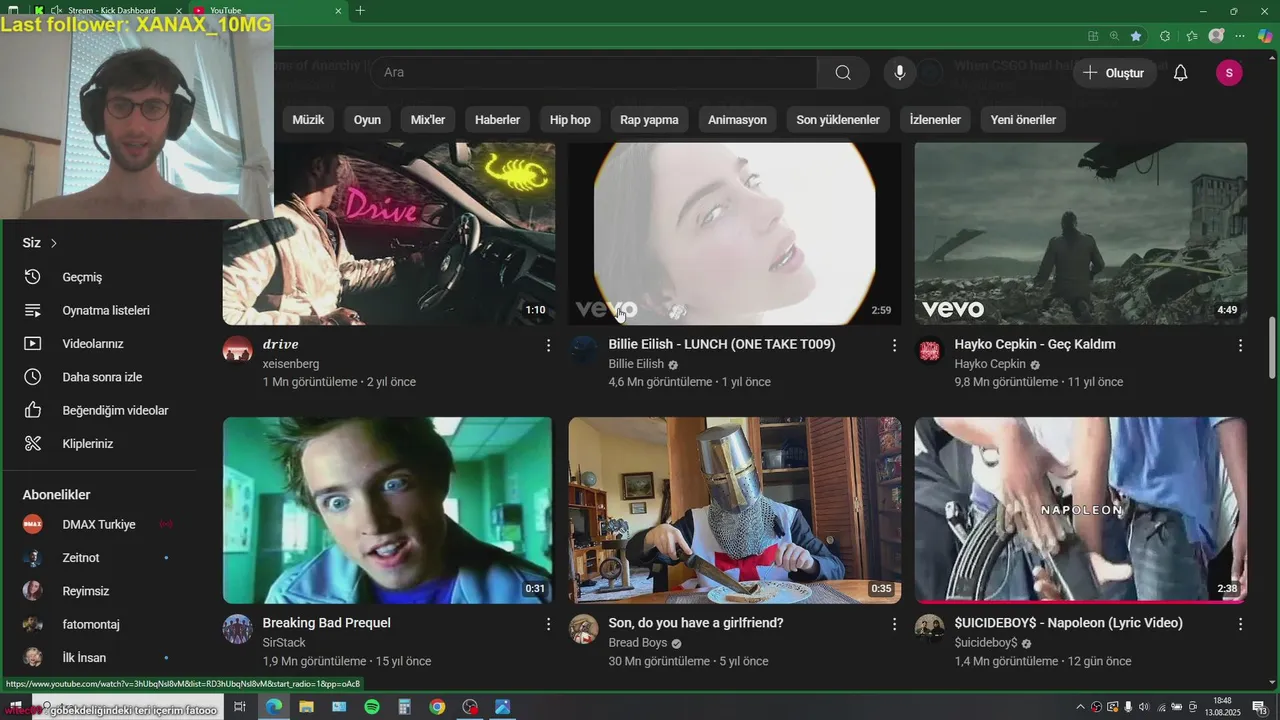The height and width of the screenshot is (720, 1280).
Task: Select the Oyun filter chip
Action: pyautogui.click(x=367, y=120)
